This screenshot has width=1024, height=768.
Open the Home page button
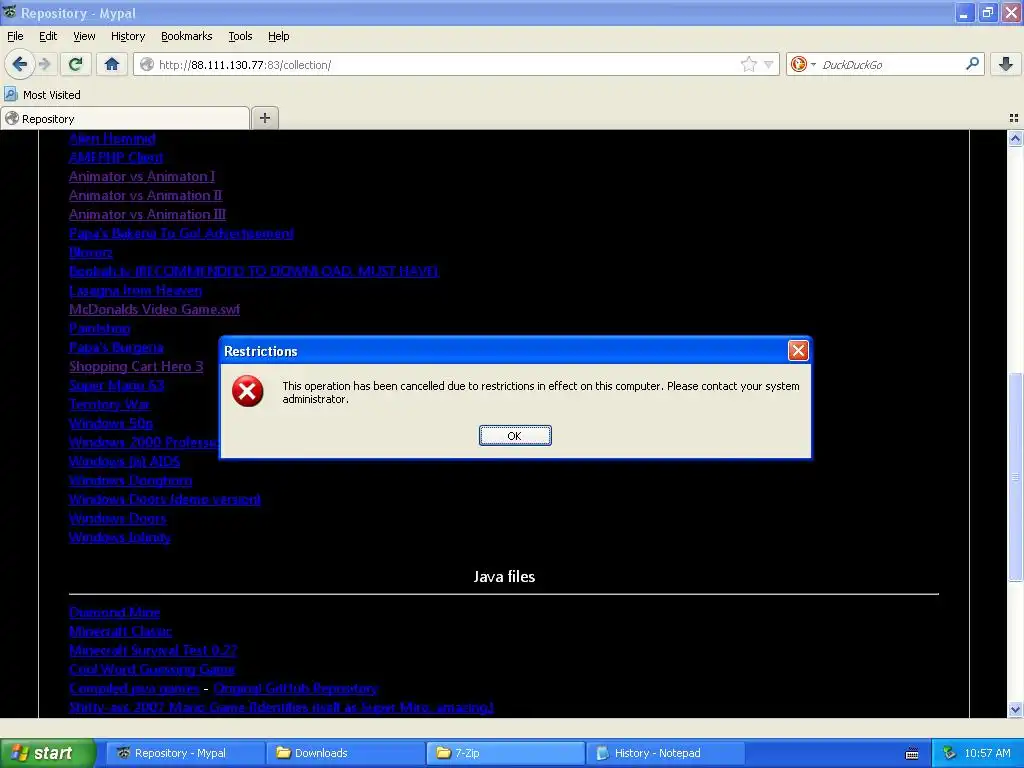112,64
